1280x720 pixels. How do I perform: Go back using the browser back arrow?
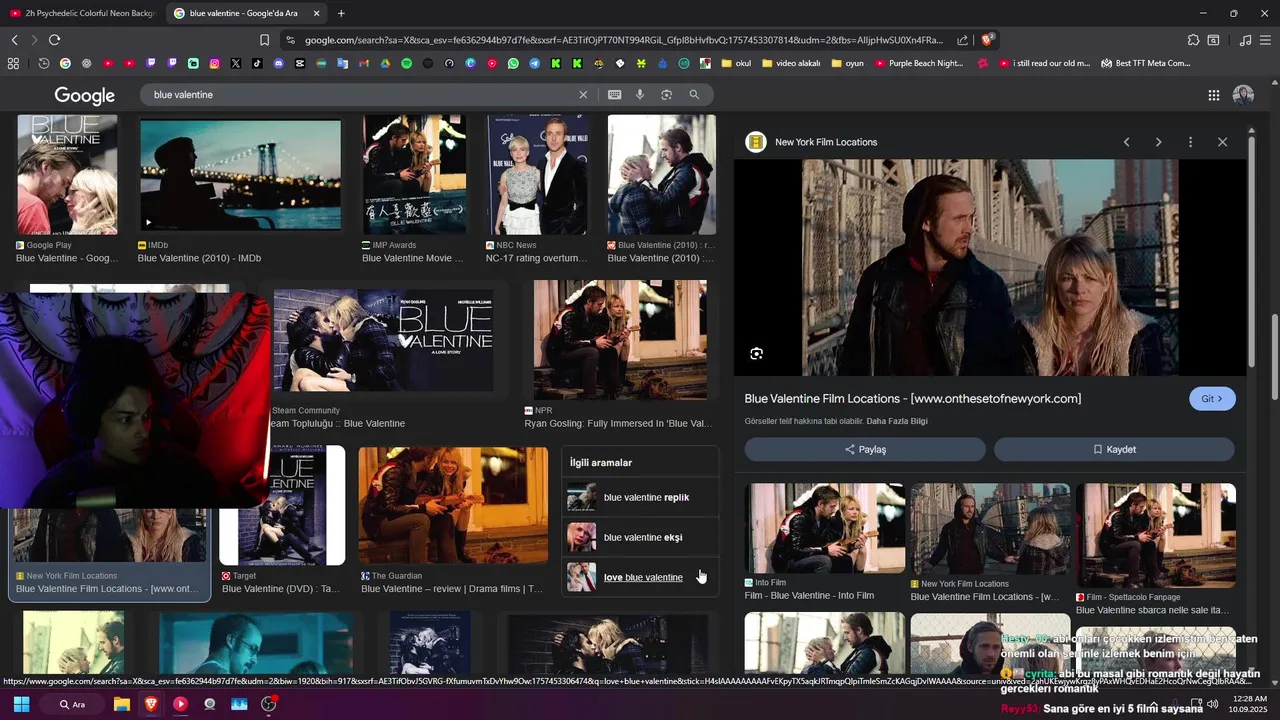click(x=14, y=40)
